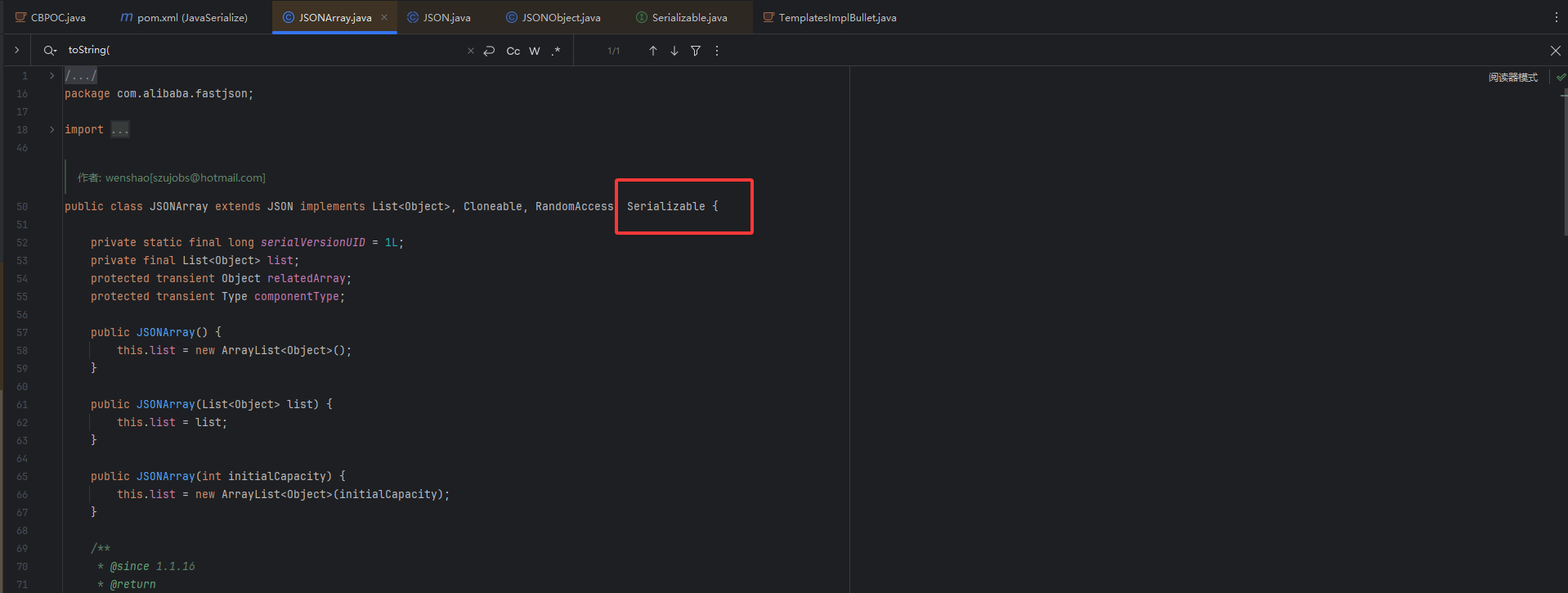Open the editor tabs overflow menu
This screenshot has width=1568, height=593.
point(1556,17)
